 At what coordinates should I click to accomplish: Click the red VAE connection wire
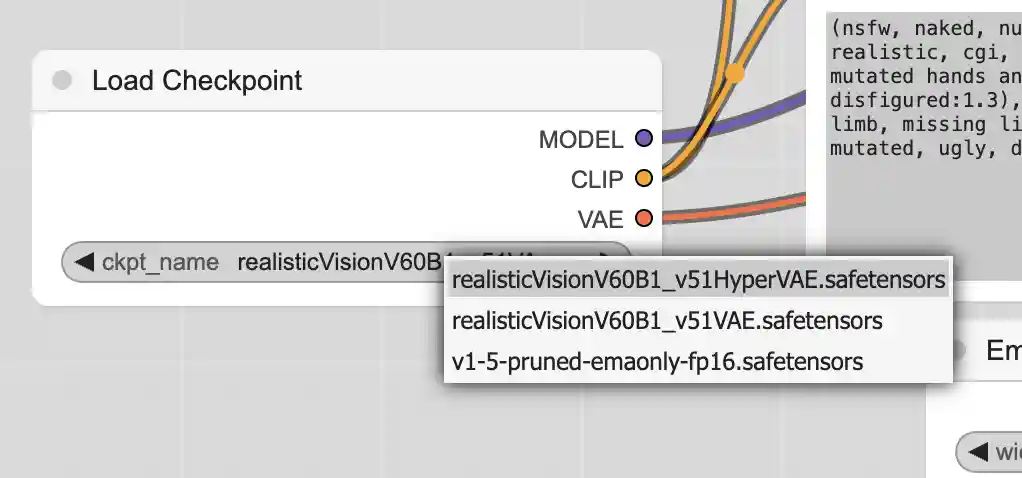coord(733,210)
